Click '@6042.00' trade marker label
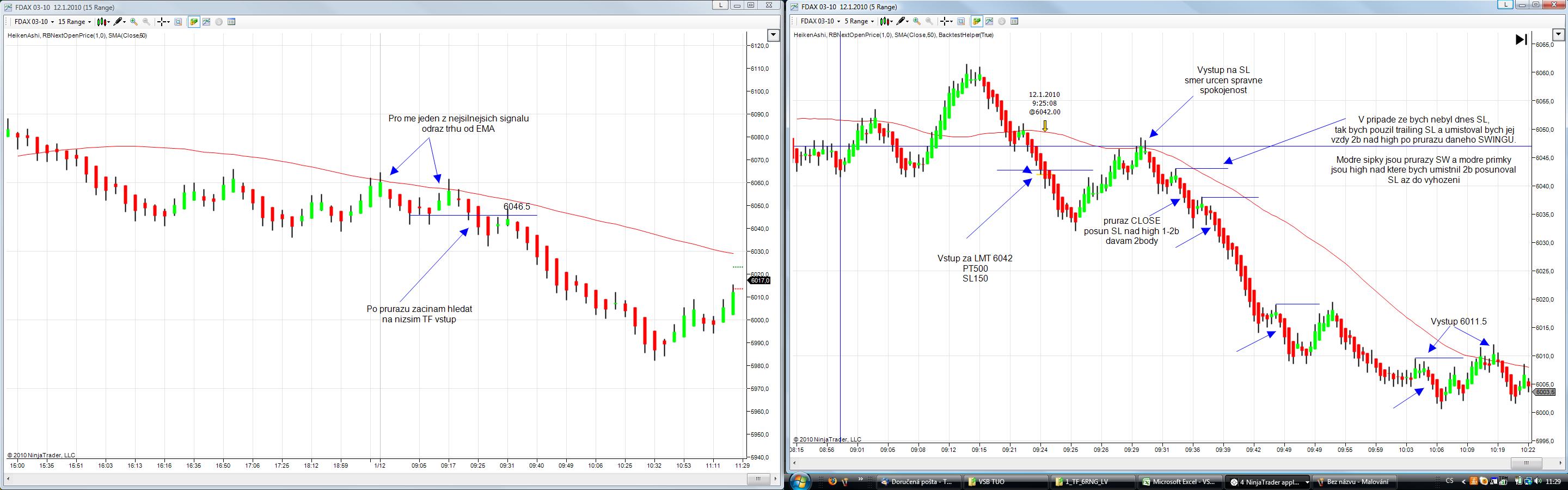This screenshot has height=490, width=1568. pyautogui.click(x=1045, y=112)
